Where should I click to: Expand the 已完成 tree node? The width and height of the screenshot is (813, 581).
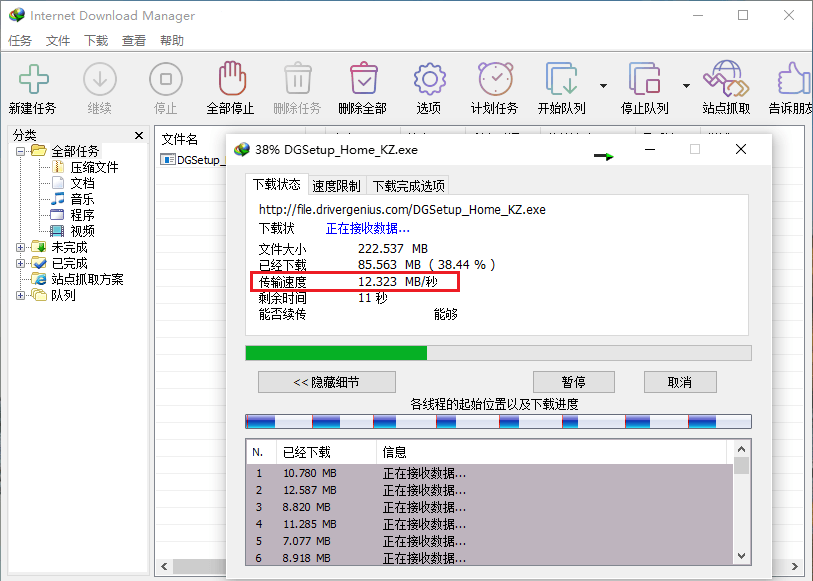point(20,263)
